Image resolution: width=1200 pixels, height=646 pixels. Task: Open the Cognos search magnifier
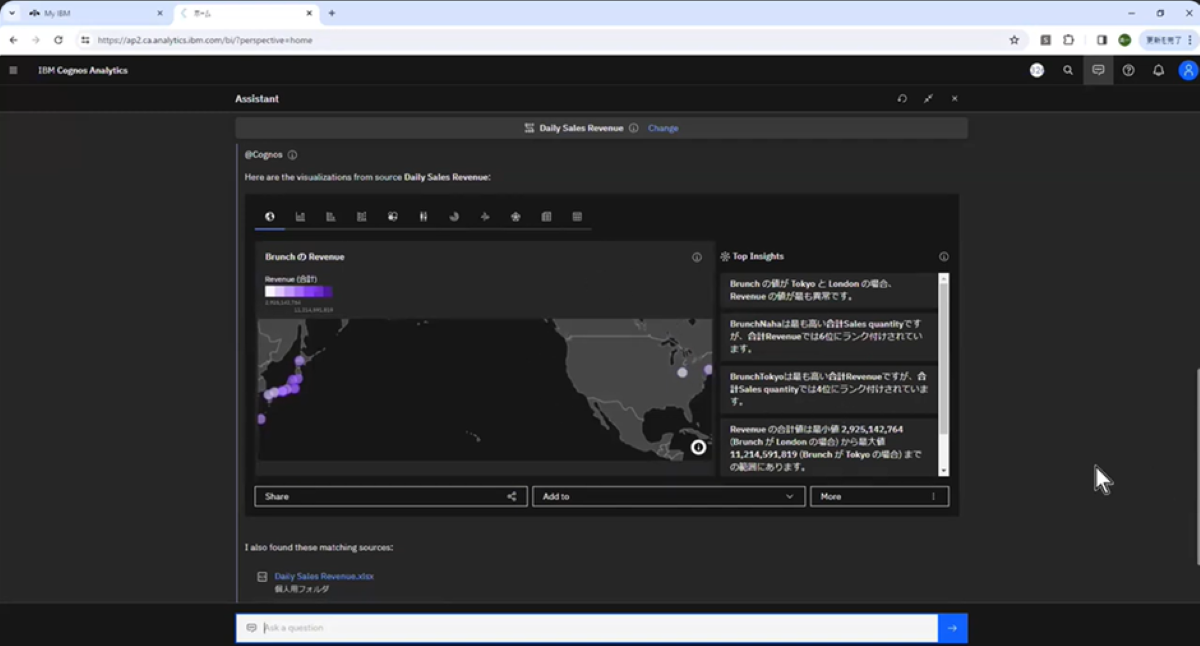coord(1068,70)
